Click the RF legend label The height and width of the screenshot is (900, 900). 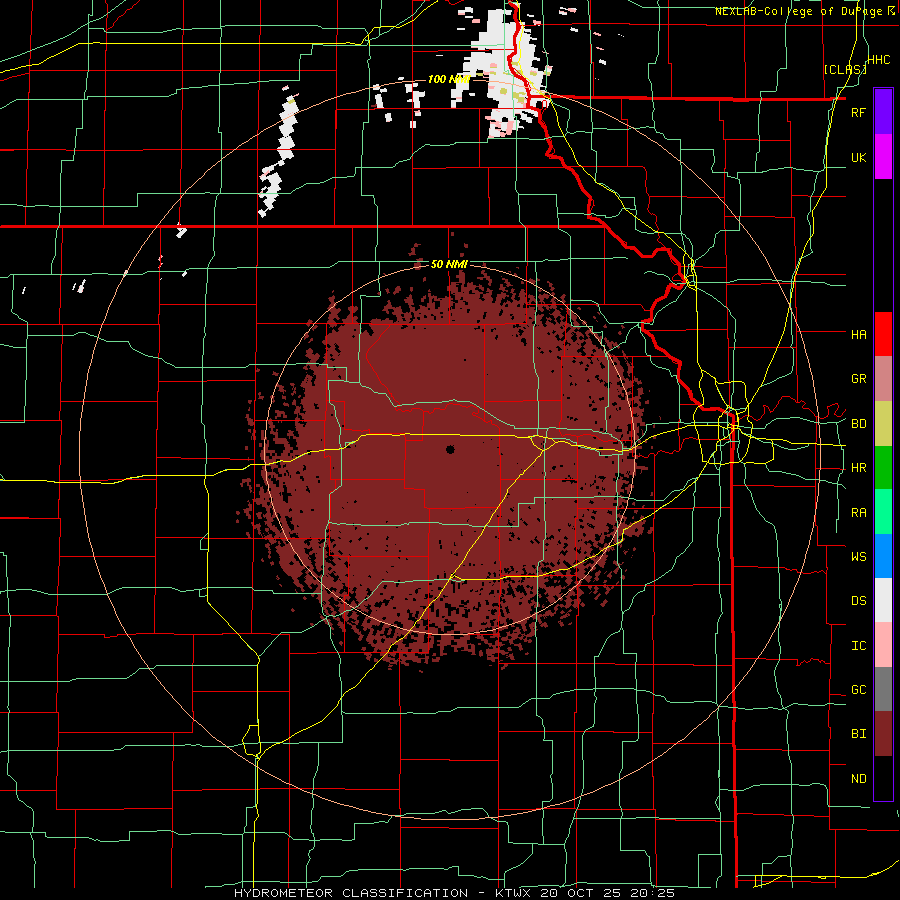click(x=858, y=112)
